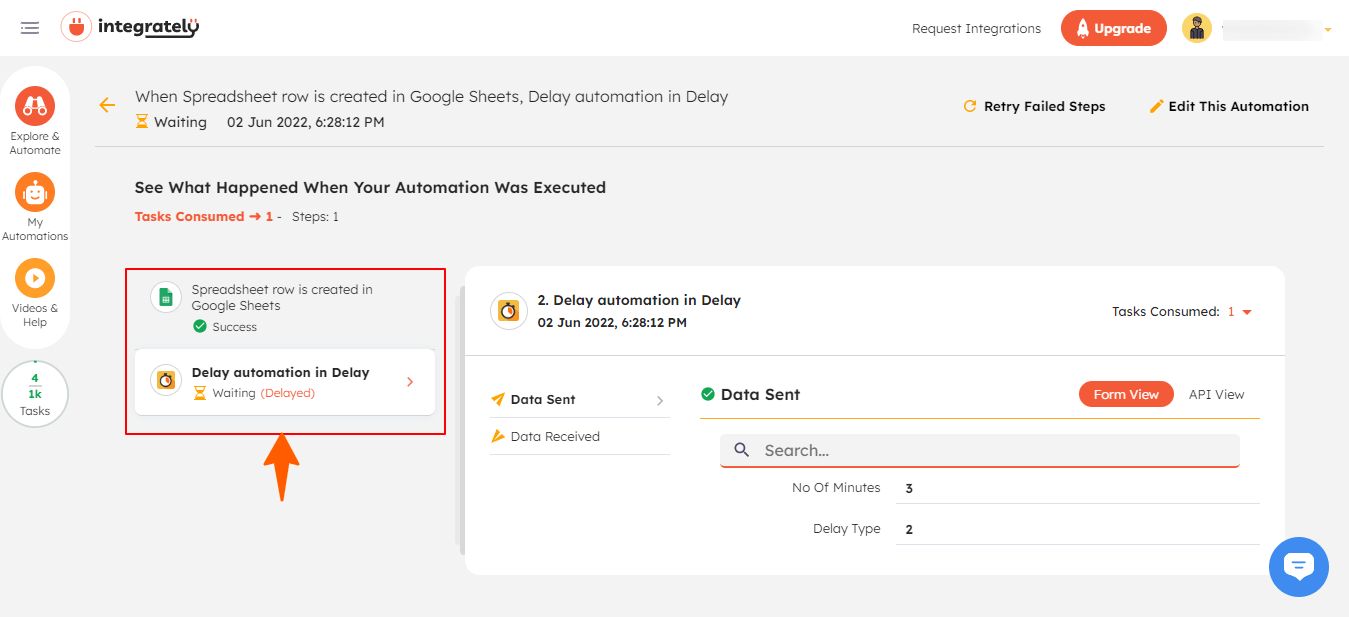Screen dimensions: 1349x617
Task: Click the back arrow above the step list
Action: point(106,104)
